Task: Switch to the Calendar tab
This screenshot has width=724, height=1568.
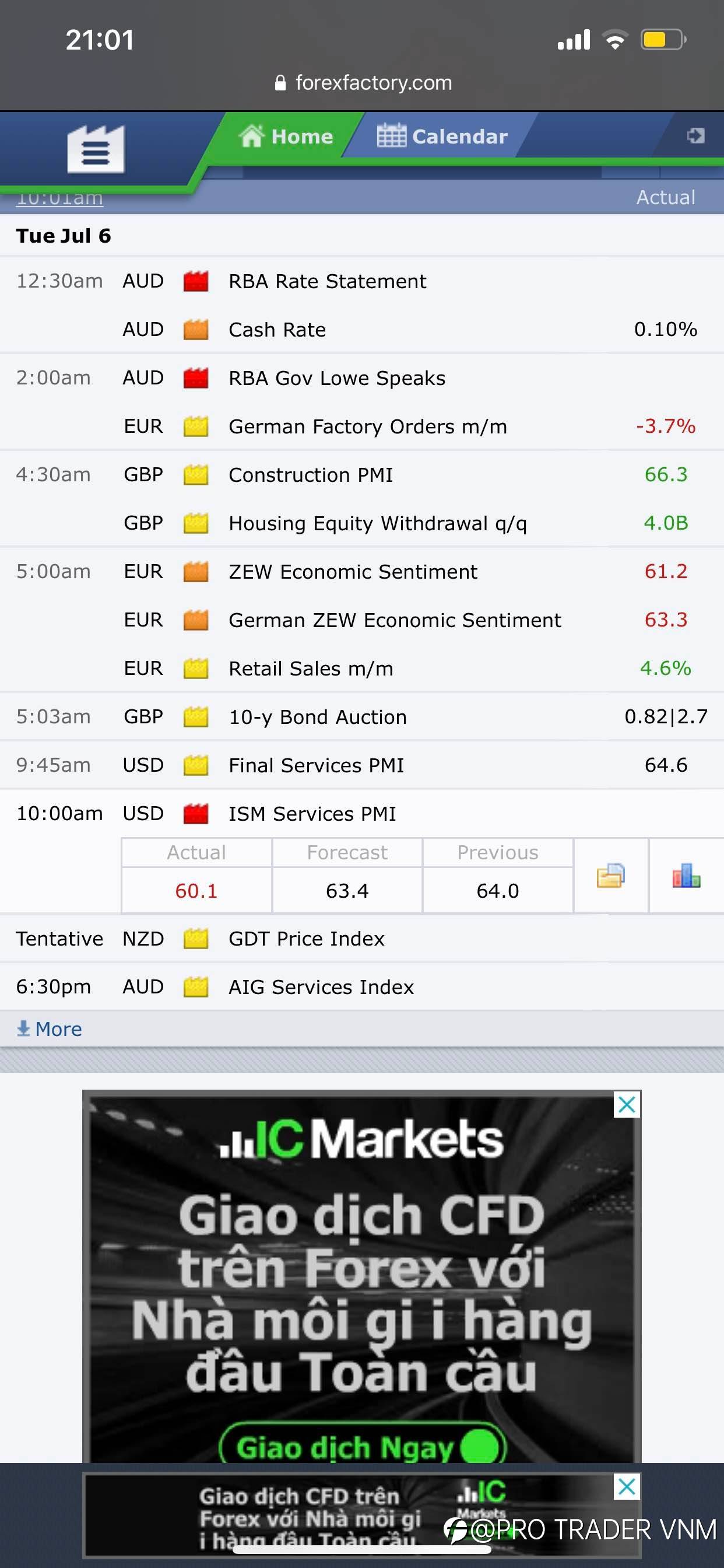Action: [442, 136]
